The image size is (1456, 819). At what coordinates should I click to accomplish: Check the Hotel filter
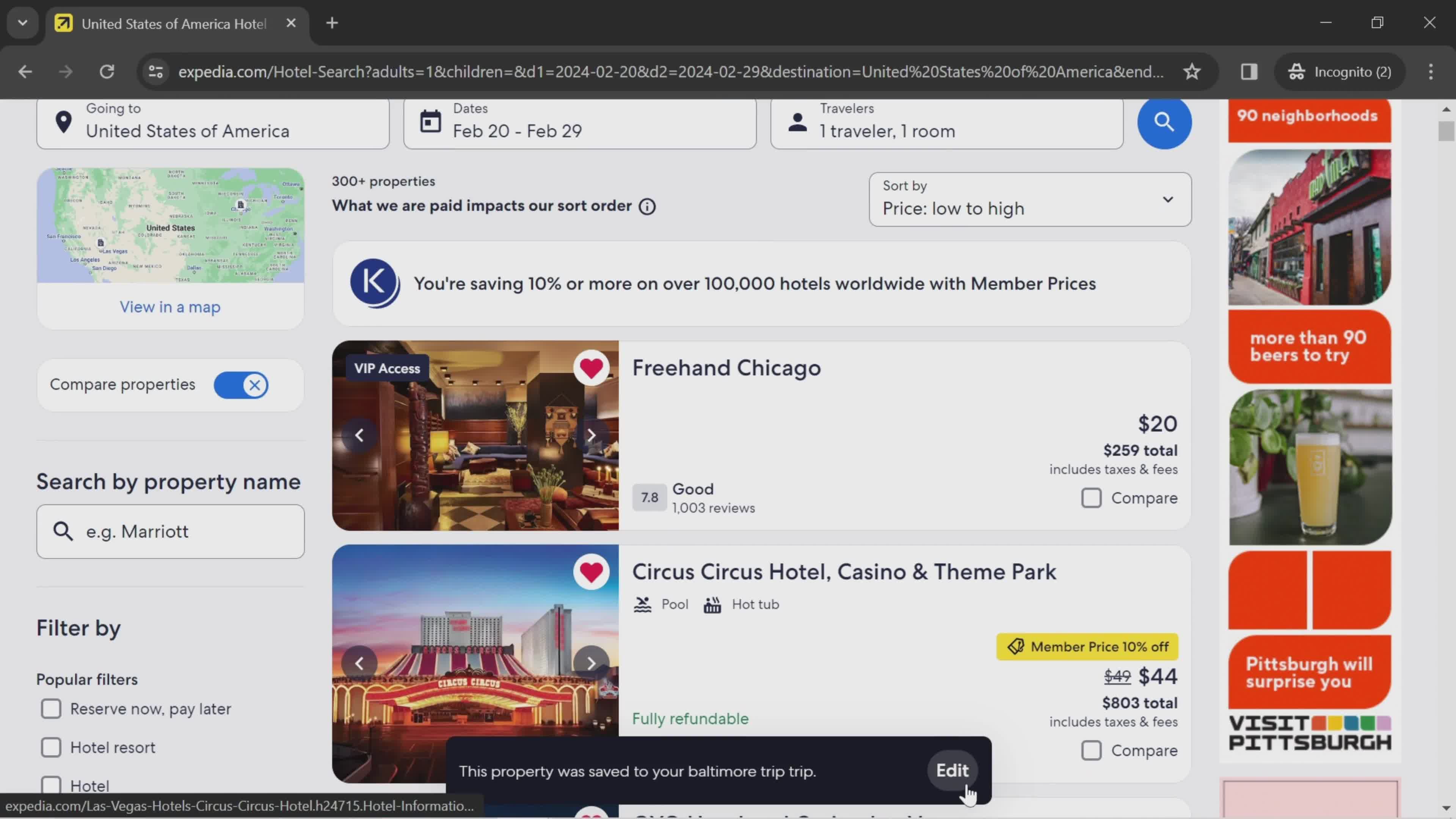click(x=51, y=786)
